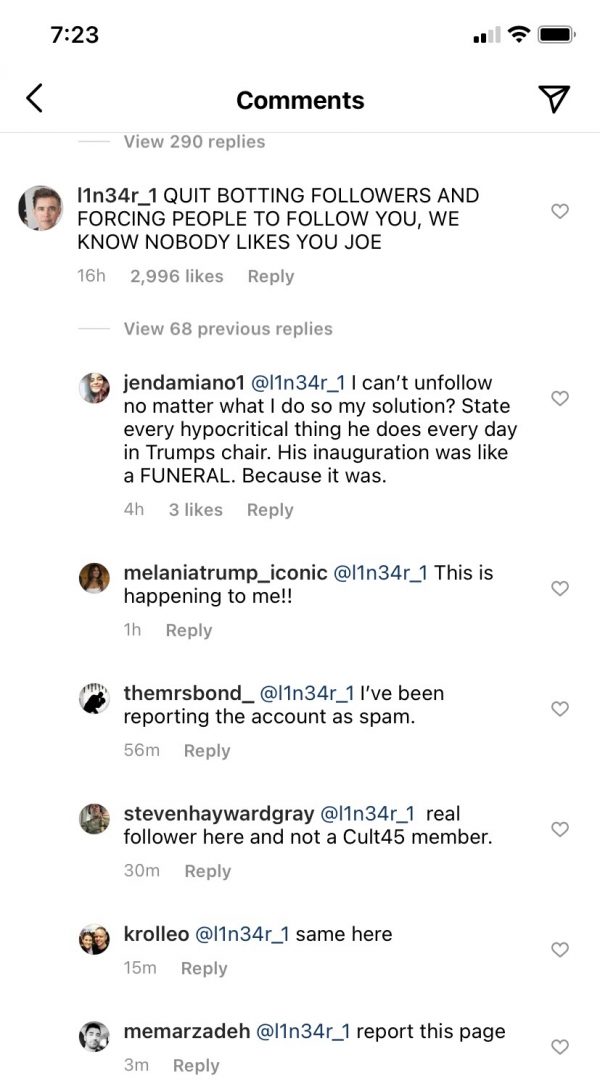
Task: Heart themrsbond_'s reply
Action: (x=560, y=709)
